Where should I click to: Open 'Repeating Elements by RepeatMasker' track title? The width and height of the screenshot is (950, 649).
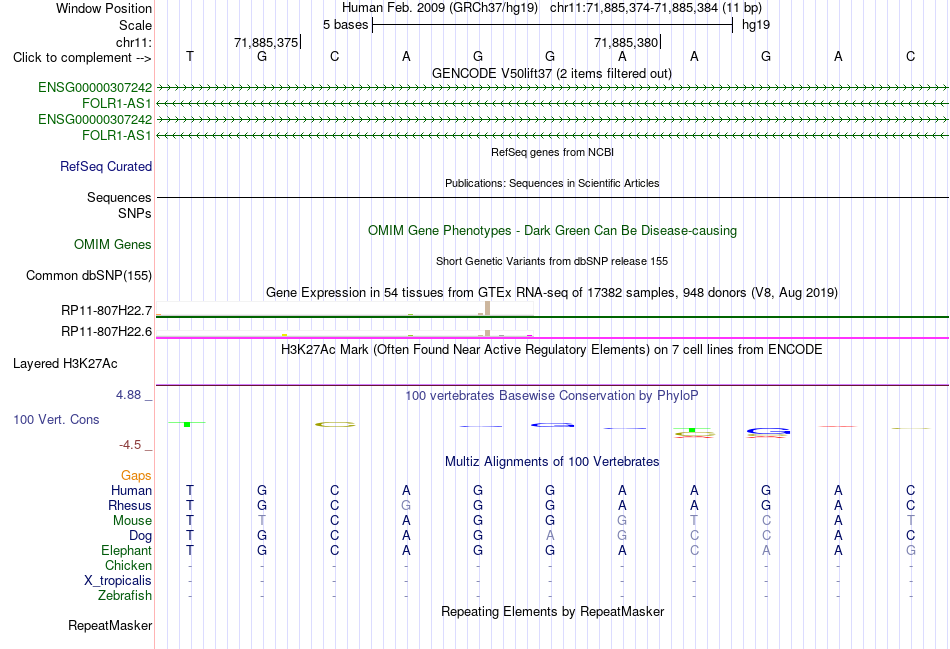552,611
